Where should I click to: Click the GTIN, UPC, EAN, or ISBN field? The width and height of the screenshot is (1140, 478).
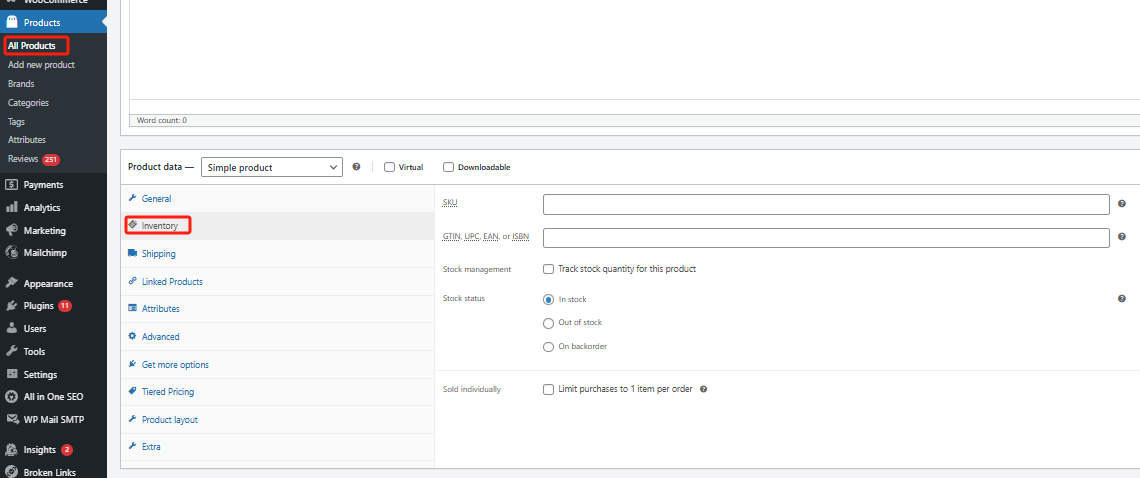tap(826, 237)
